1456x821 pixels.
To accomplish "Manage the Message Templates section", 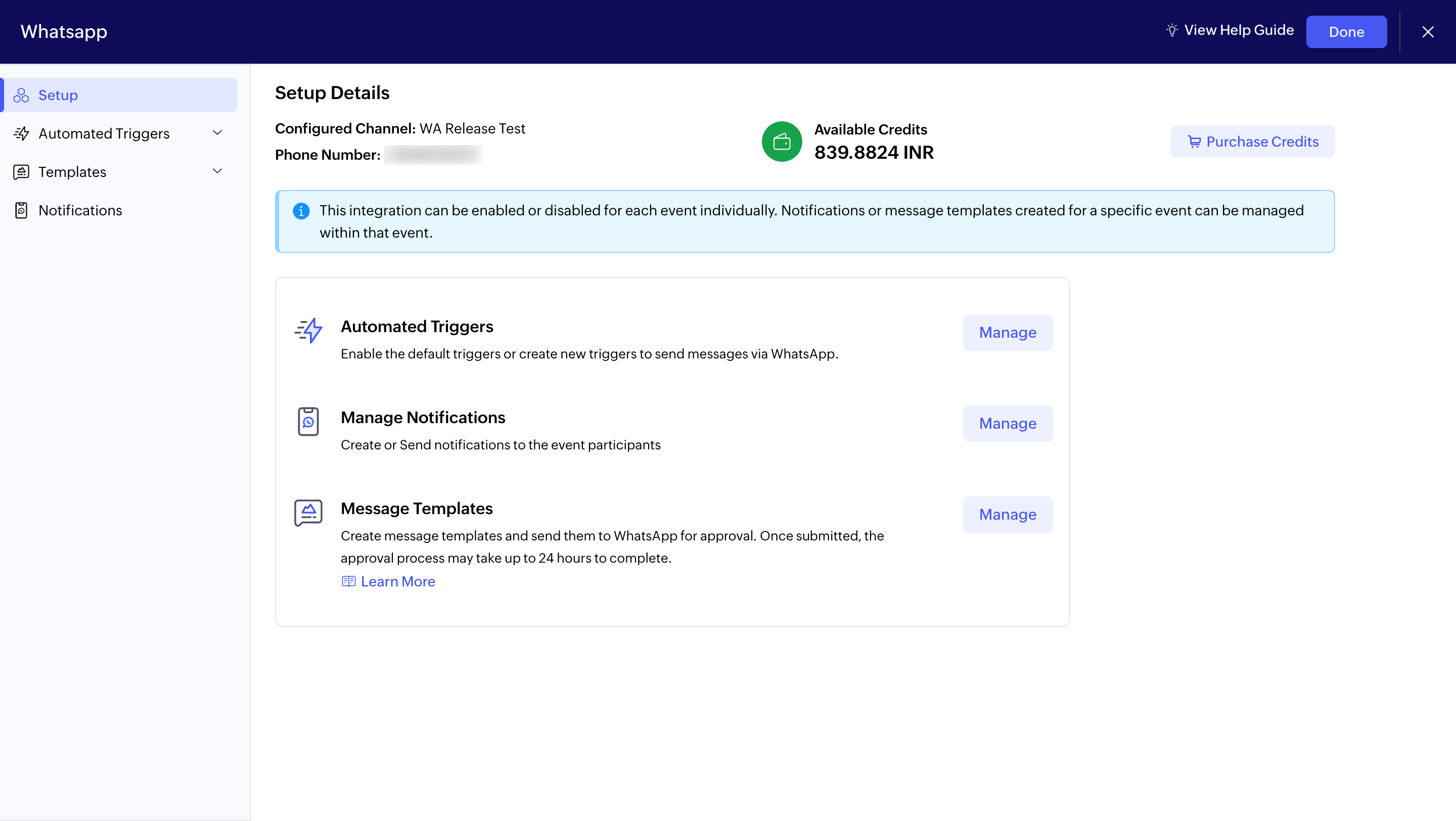I will (x=1007, y=514).
